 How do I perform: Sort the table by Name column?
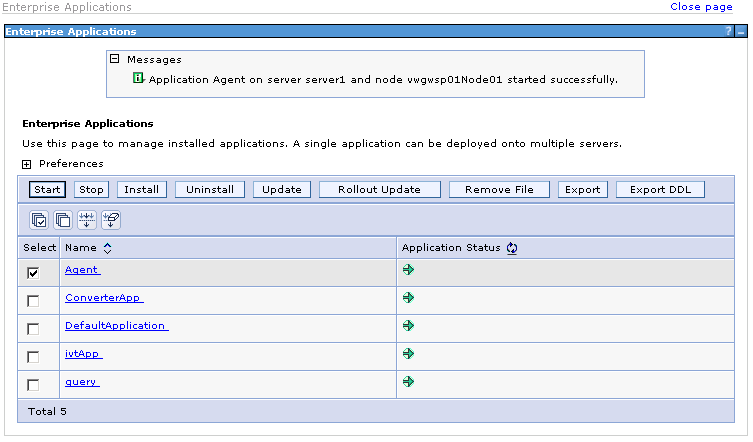pos(107,248)
